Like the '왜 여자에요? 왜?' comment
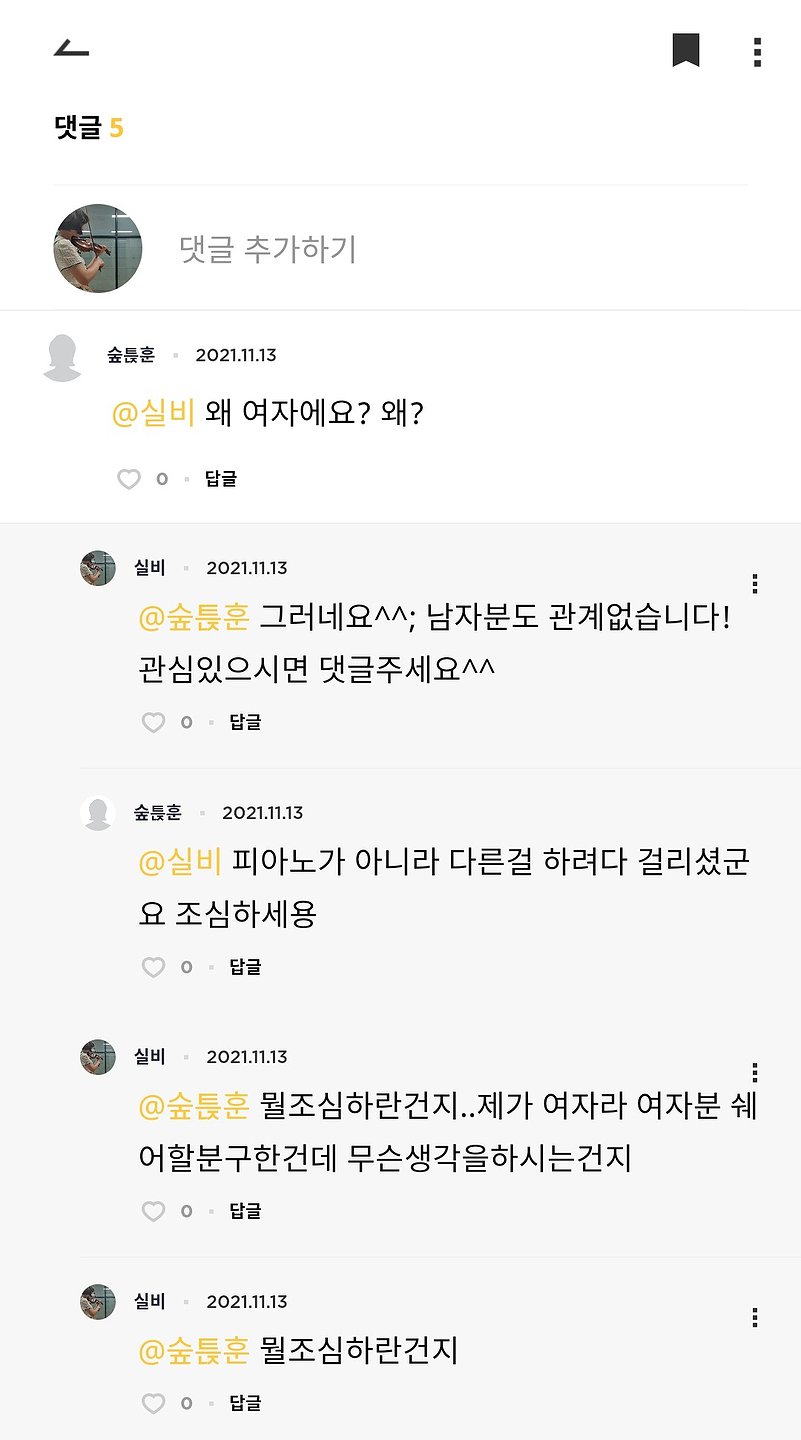 click(129, 479)
